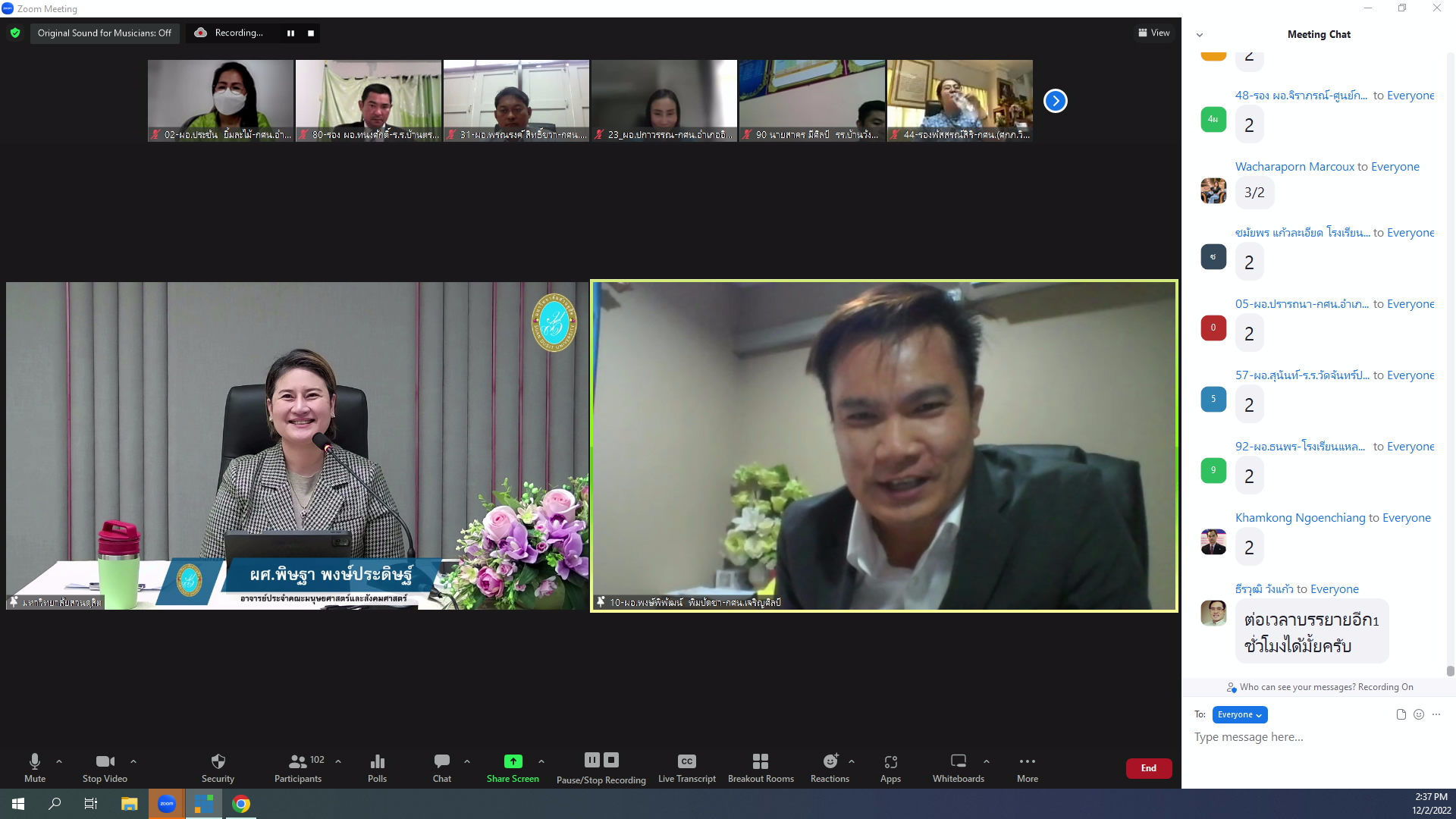The image size is (1456, 819).
Task: Open the Reactions smiley icon
Action: click(x=830, y=761)
